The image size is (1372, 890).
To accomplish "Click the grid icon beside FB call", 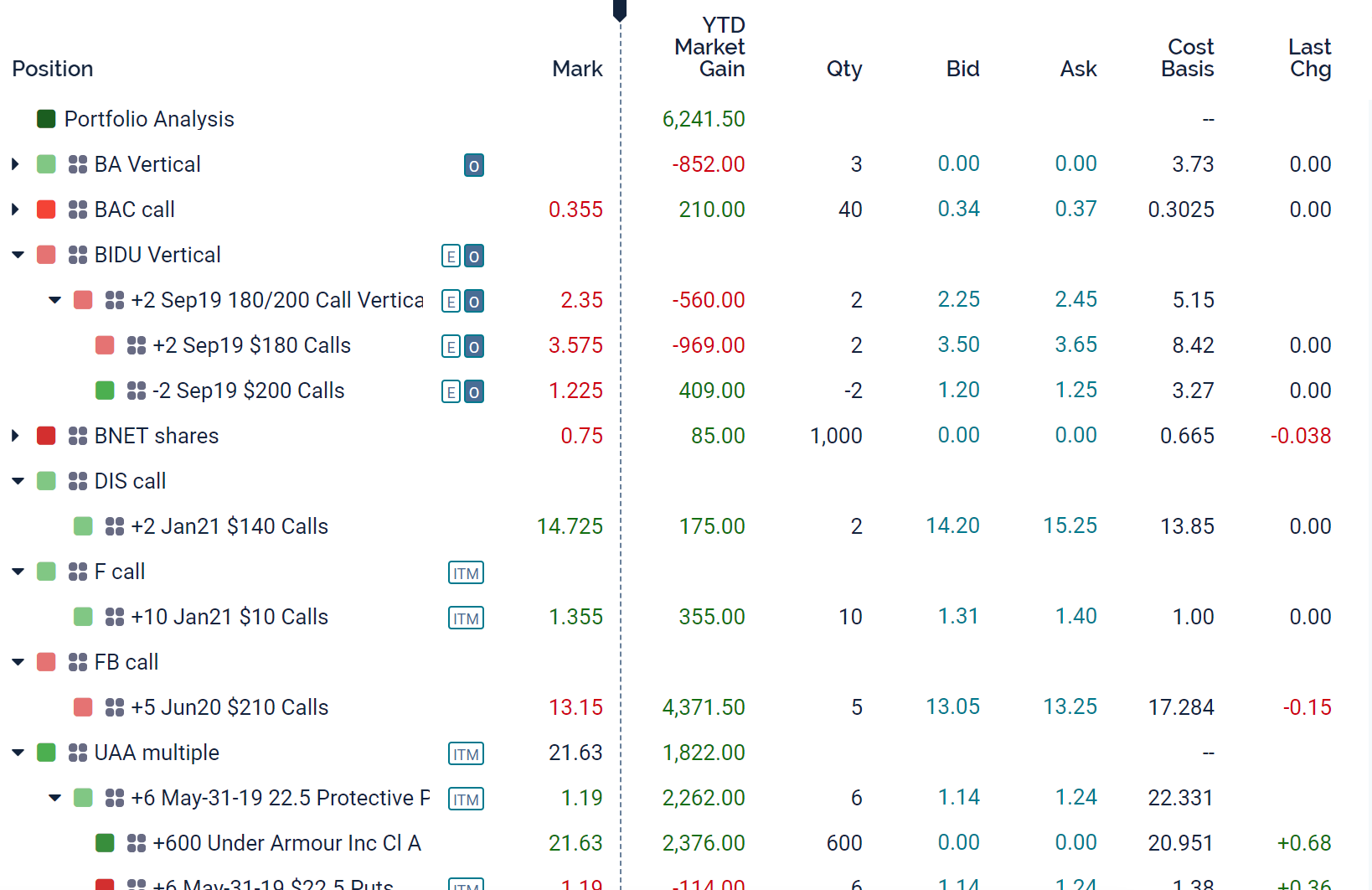I will coord(78,662).
